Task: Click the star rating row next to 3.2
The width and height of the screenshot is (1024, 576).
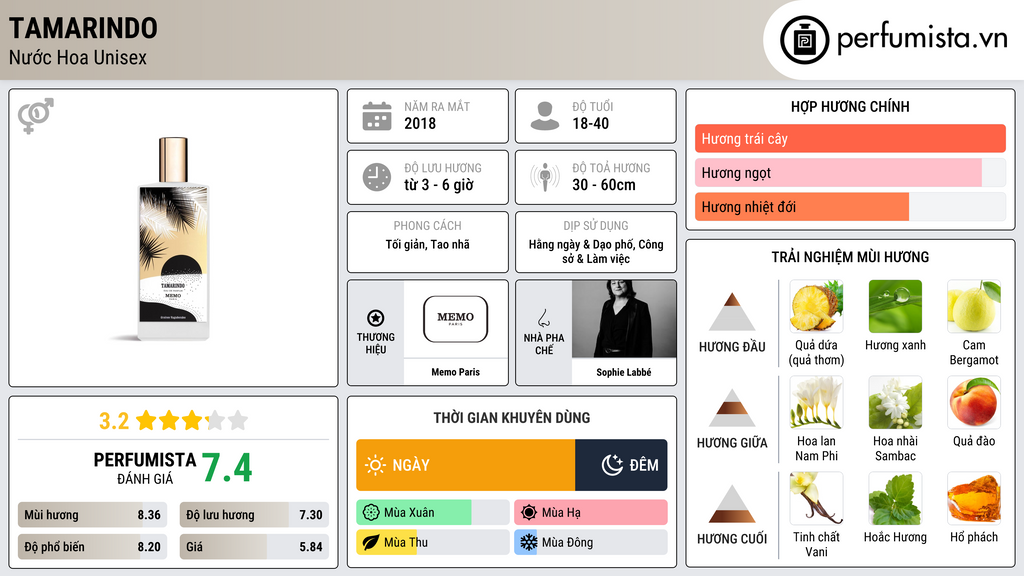Action: (192, 421)
